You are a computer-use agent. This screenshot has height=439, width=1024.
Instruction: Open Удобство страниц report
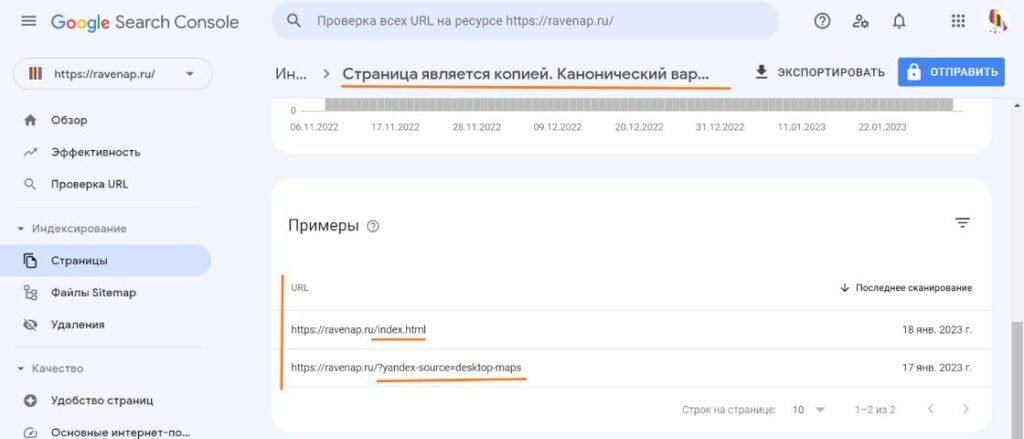(102, 400)
